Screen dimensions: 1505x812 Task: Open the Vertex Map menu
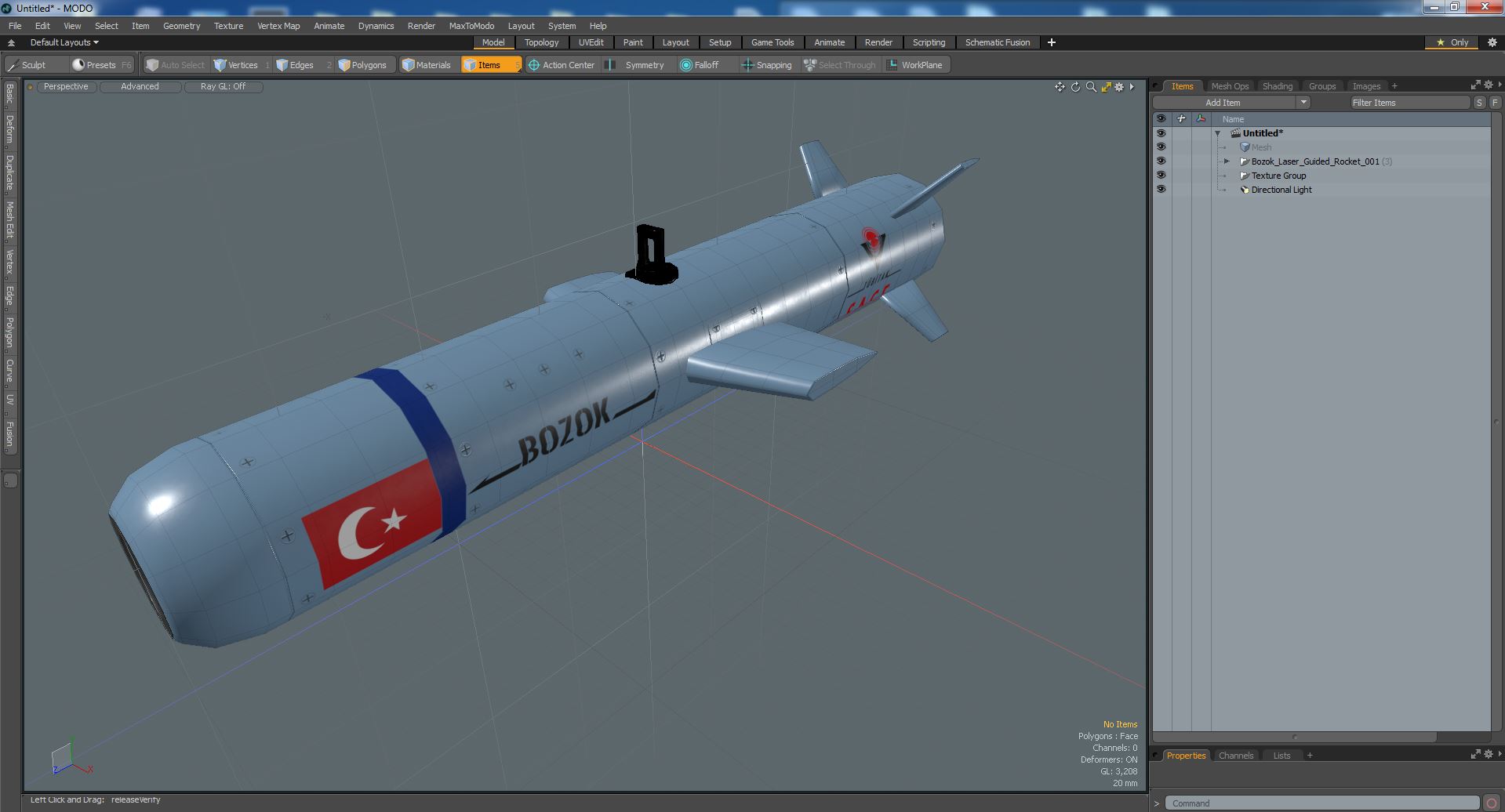pos(278,26)
